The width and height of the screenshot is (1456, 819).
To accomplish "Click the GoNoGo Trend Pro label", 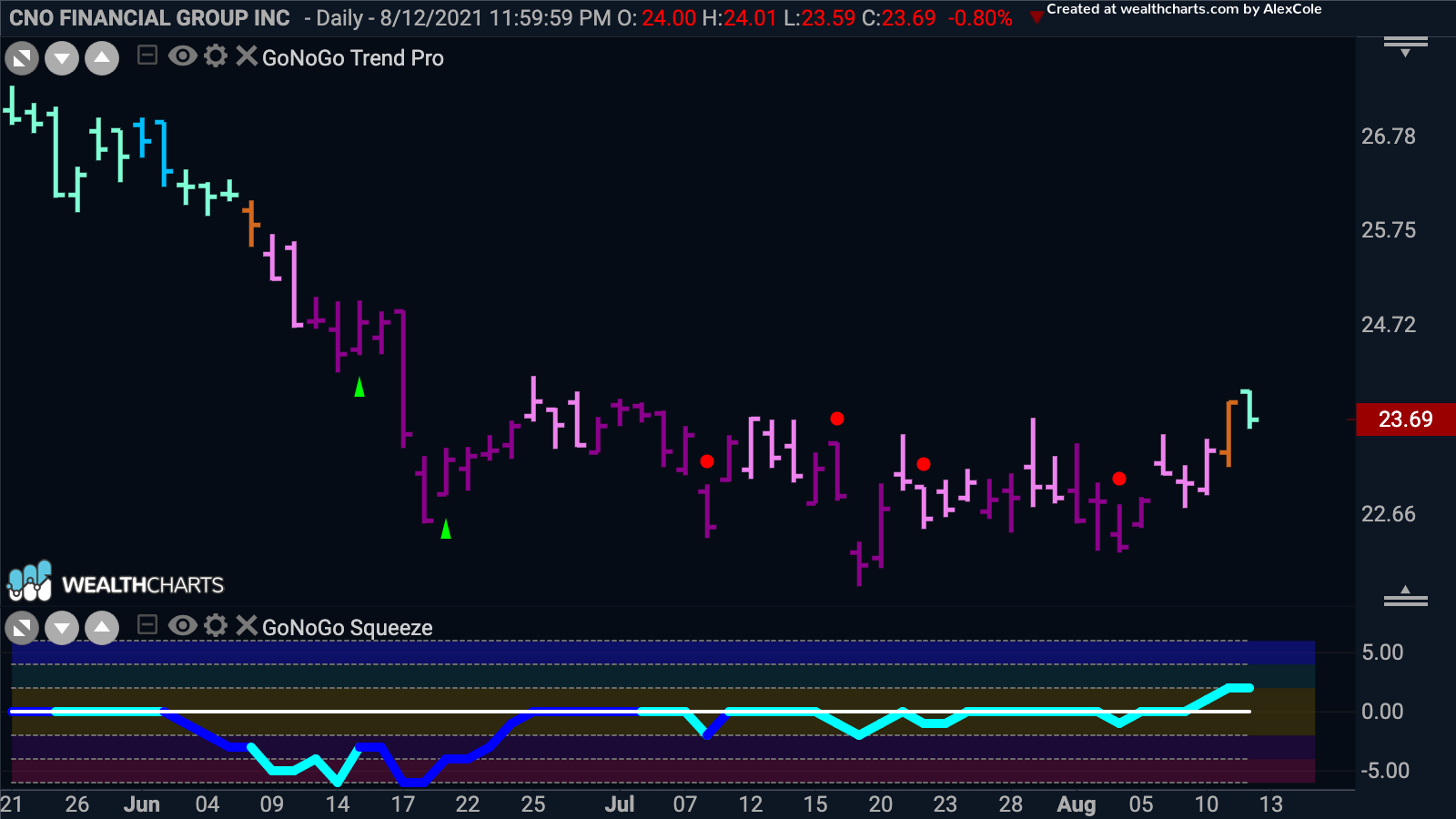I will click(353, 58).
